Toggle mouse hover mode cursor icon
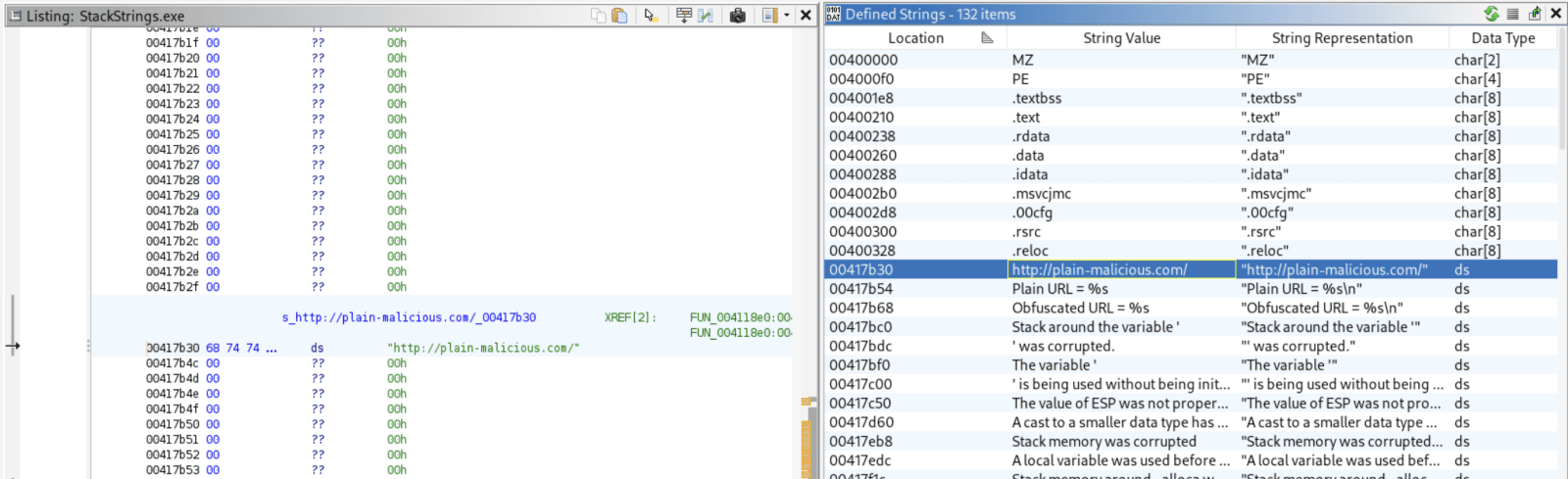 [x=651, y=15]
